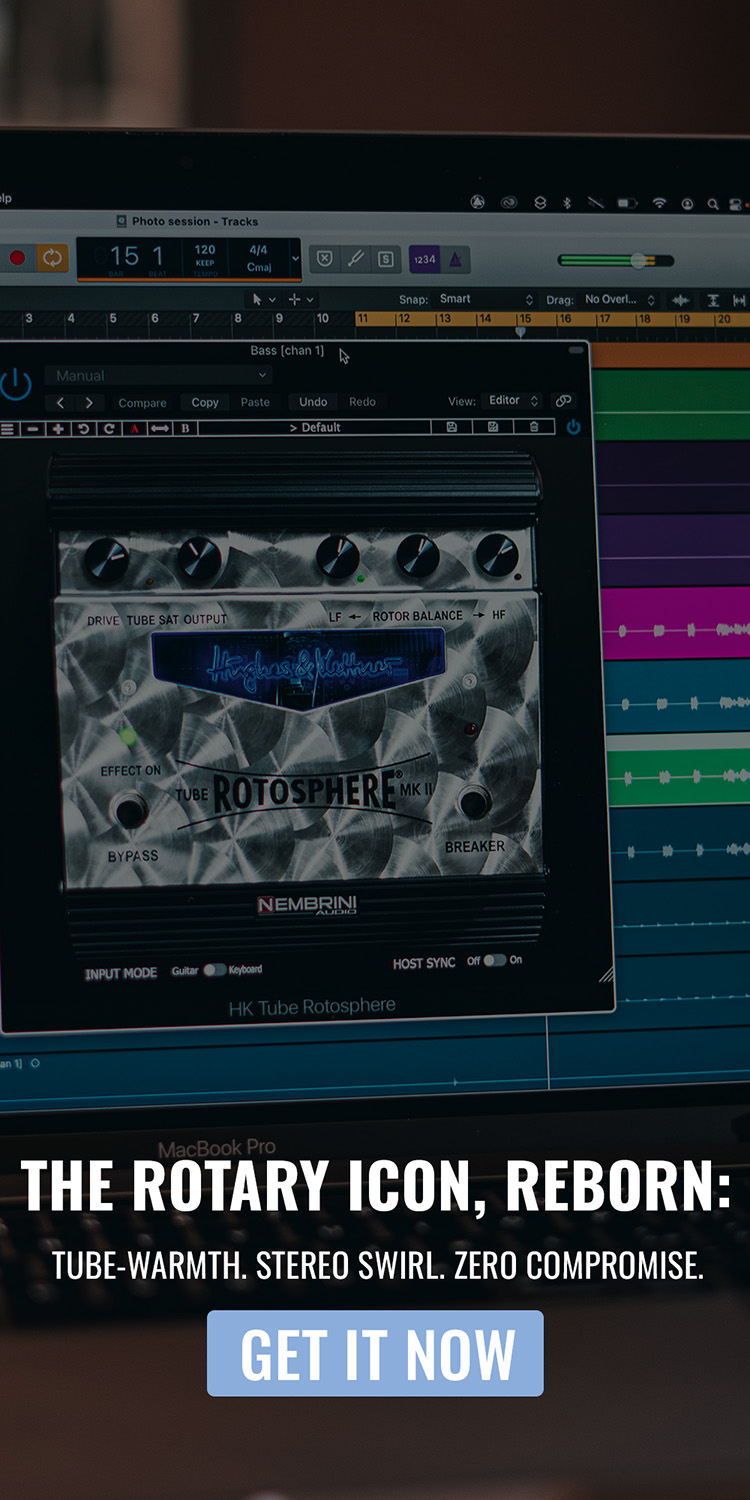Delete preset with the trash icon
Viewport: 750px width, 1500px height.
click(534, 427)
